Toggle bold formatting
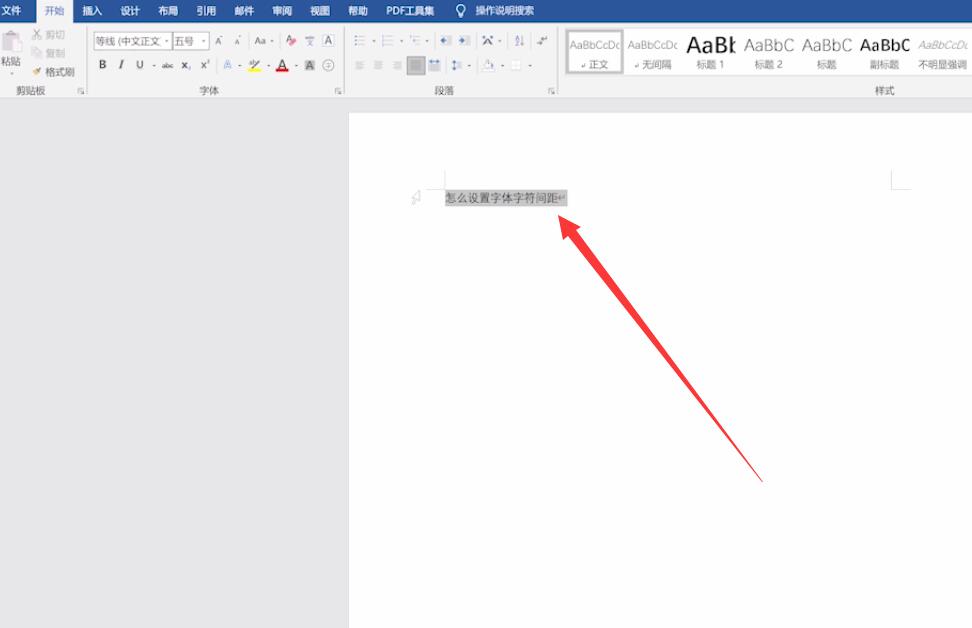The width and height of the screenshot is (972, 628). tap(102, 64)
